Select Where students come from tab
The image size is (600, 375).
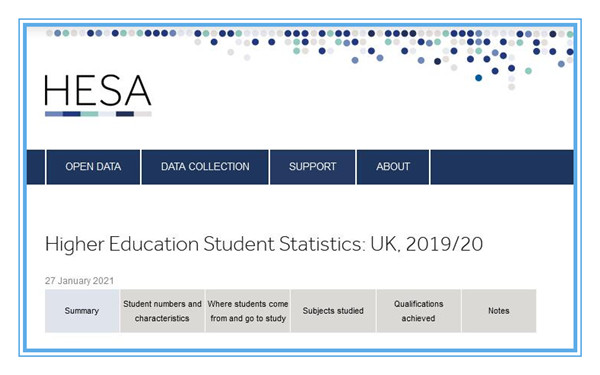tap(248, 311)
